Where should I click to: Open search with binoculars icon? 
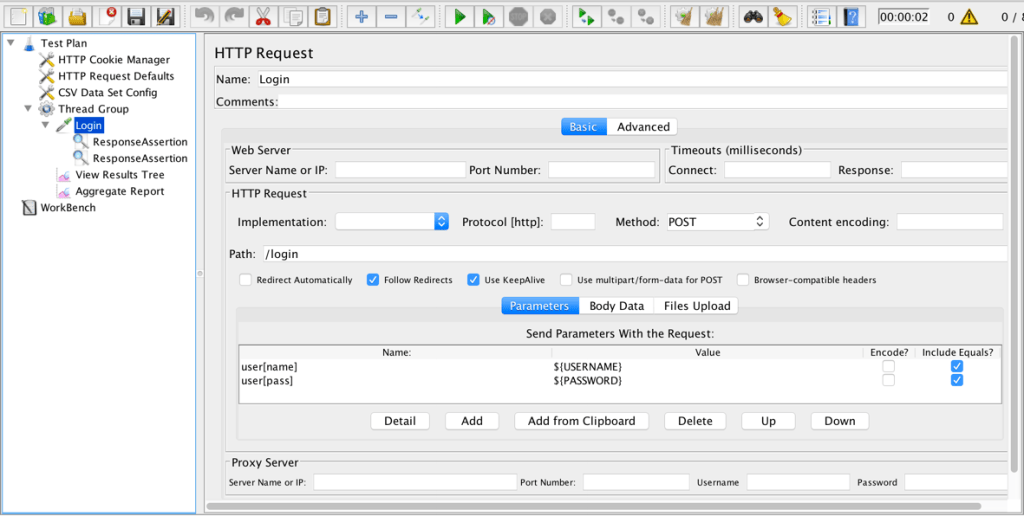pos(754,16)
